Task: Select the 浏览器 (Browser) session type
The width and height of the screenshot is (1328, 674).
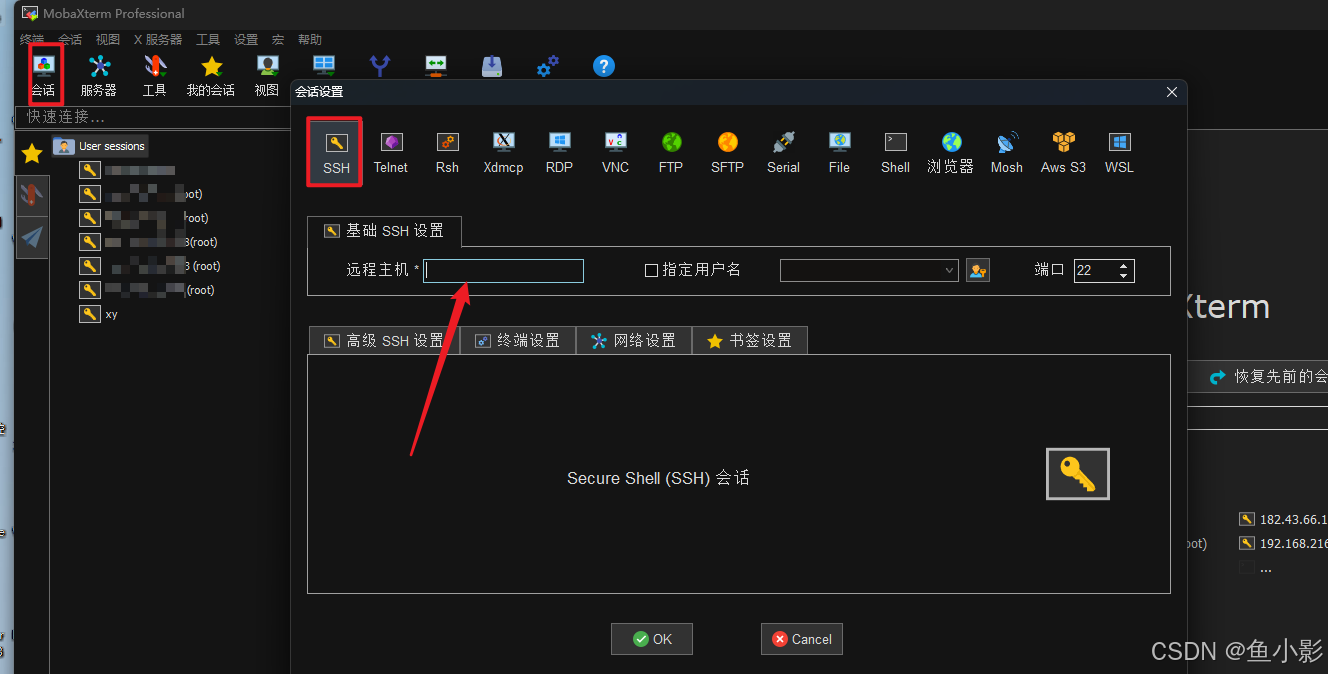Action: 950,152
